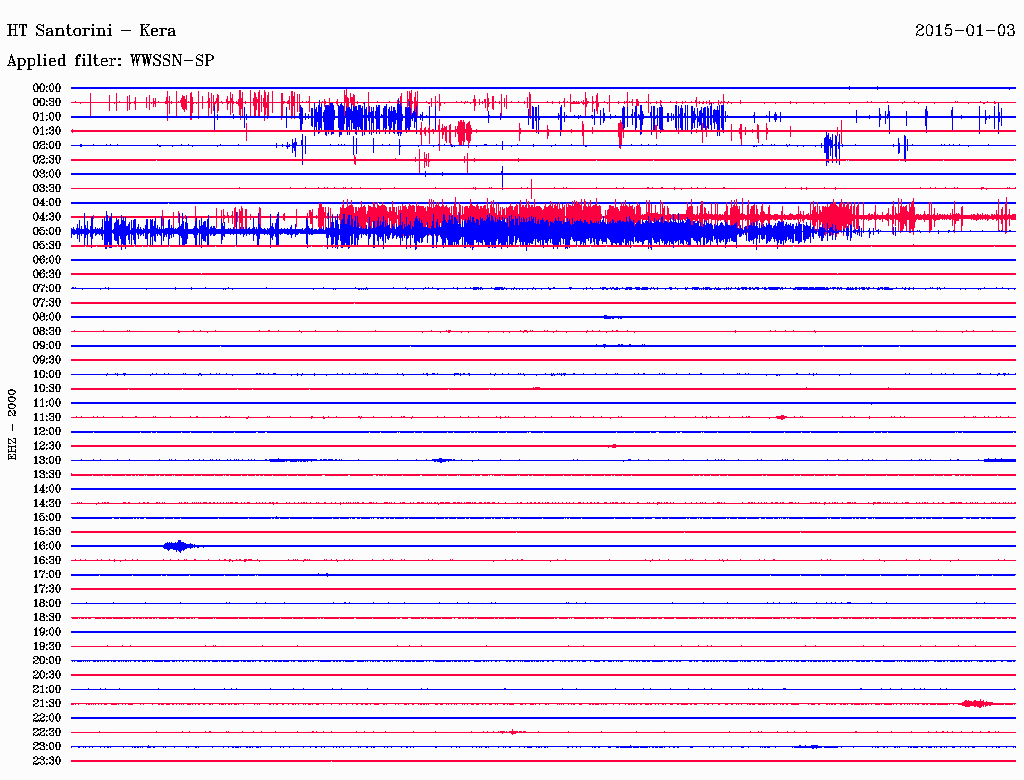Select the 03:00 time label

coord(47,174)
